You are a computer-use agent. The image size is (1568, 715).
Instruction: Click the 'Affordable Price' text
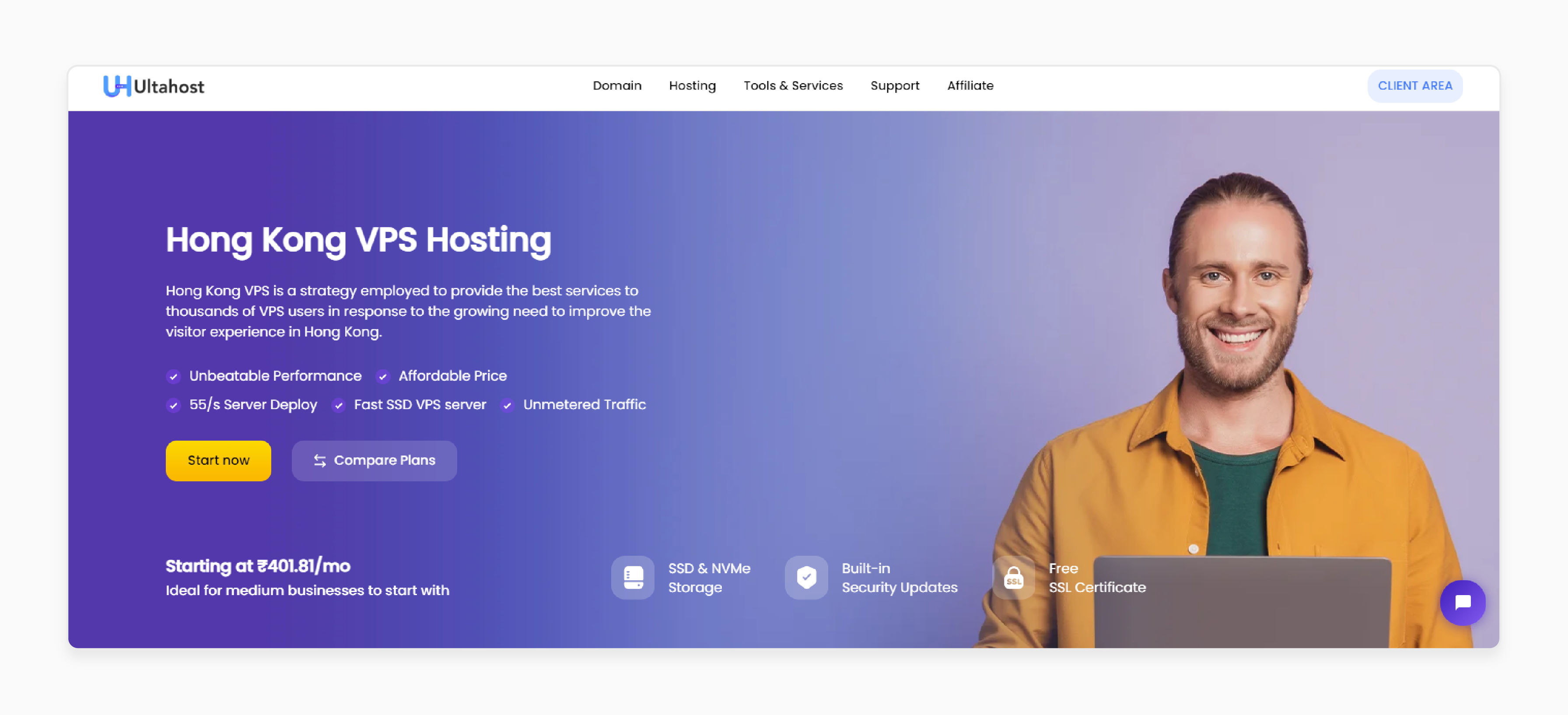(x=452, y=376)
